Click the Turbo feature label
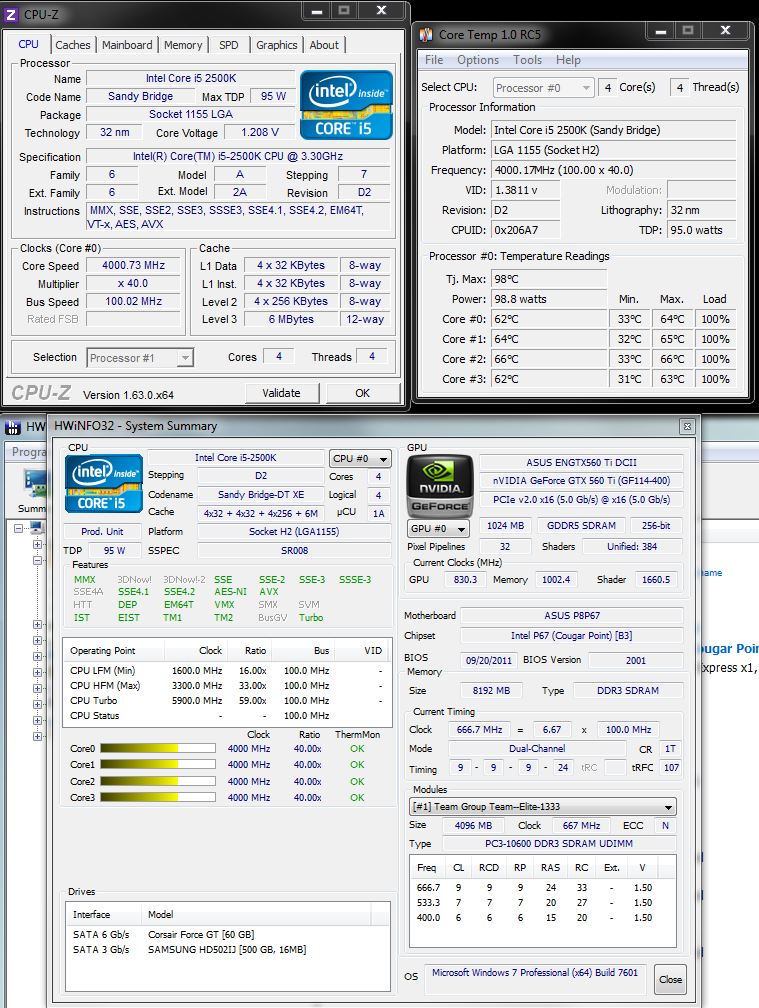The height and width of the screenshot is (1008, 759). click(x=311, y=618)
